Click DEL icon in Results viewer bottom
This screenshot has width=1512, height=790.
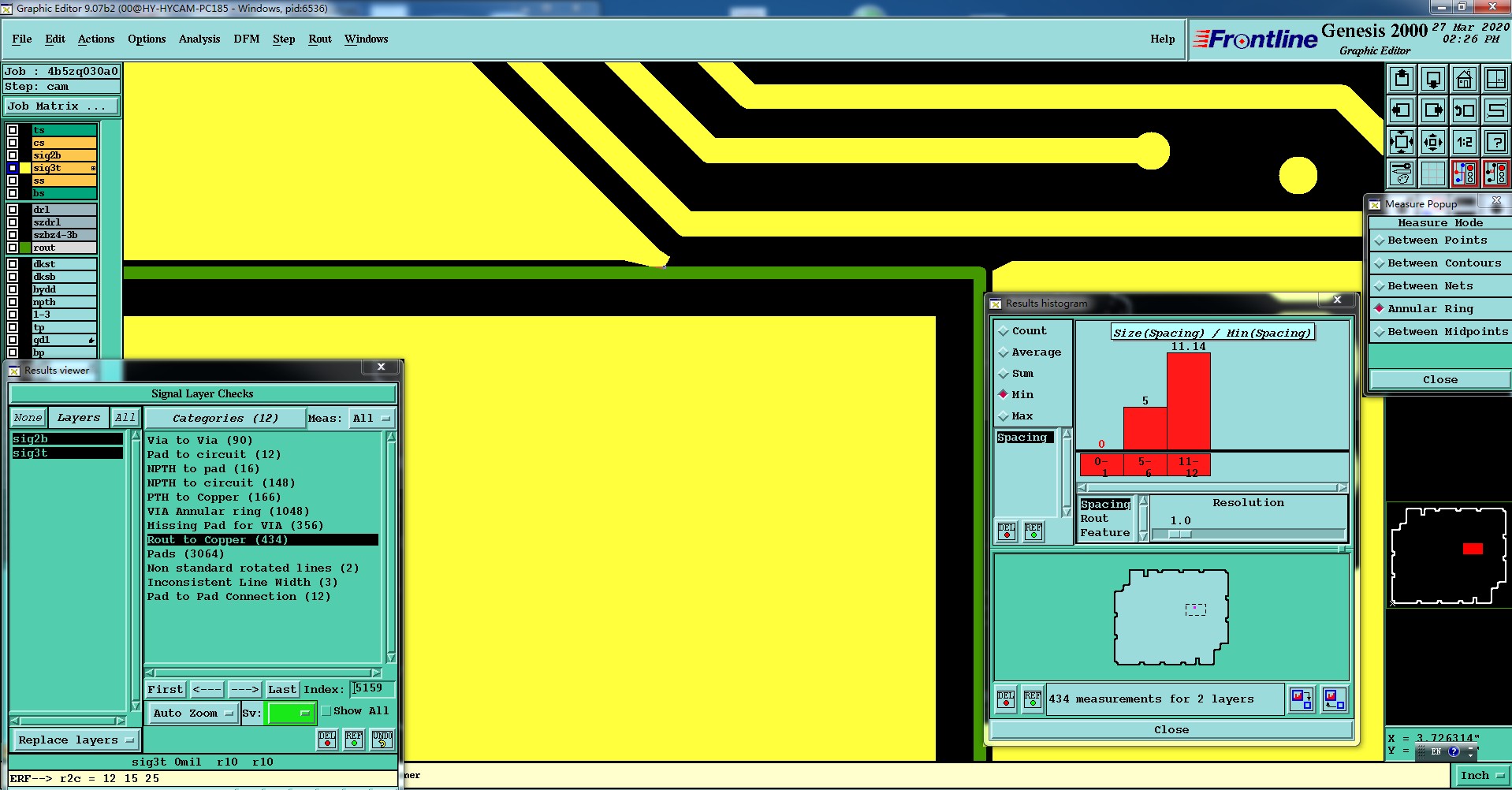[327, 739]
